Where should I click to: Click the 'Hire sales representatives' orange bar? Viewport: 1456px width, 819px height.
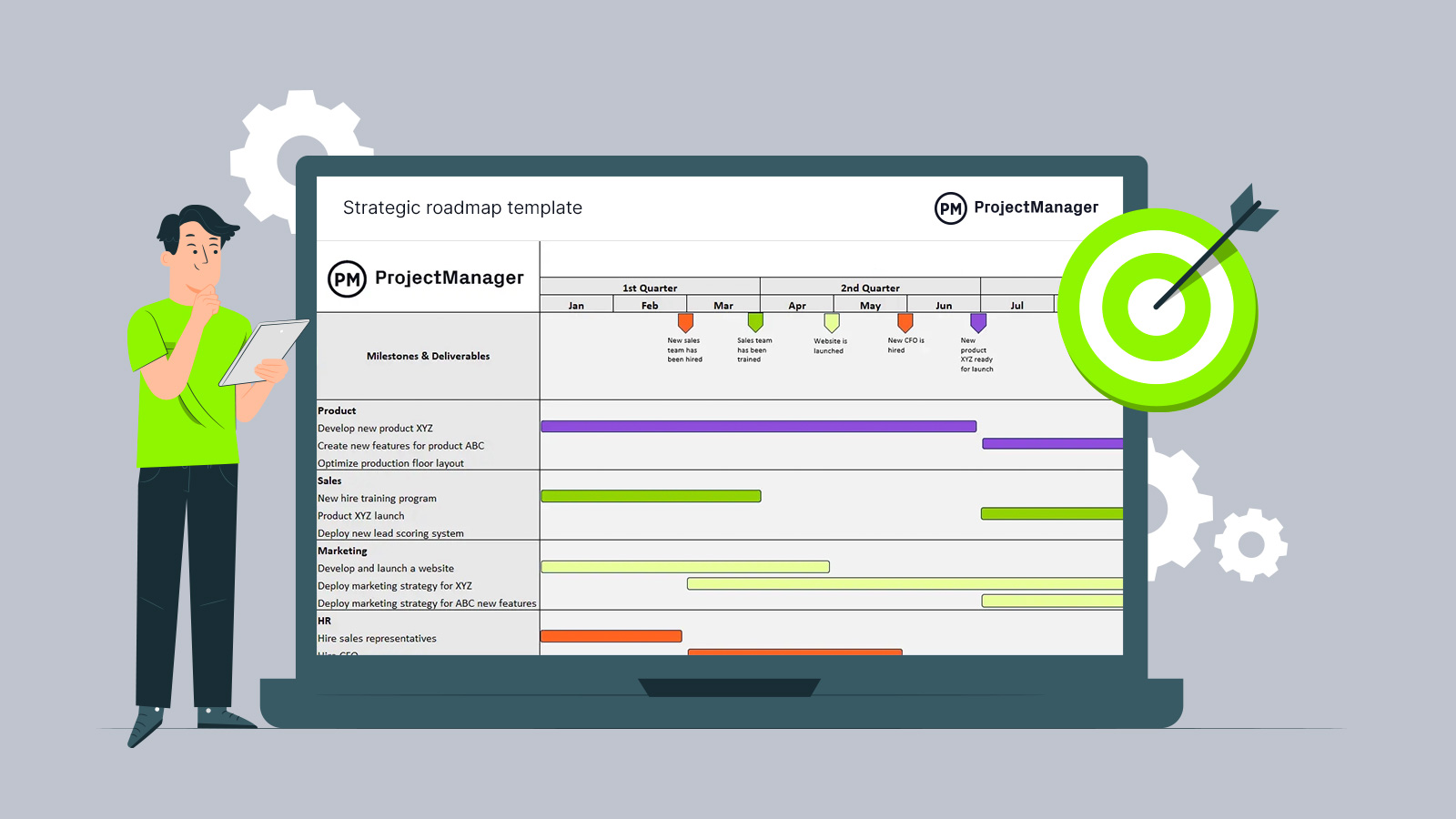pos(611,636)
